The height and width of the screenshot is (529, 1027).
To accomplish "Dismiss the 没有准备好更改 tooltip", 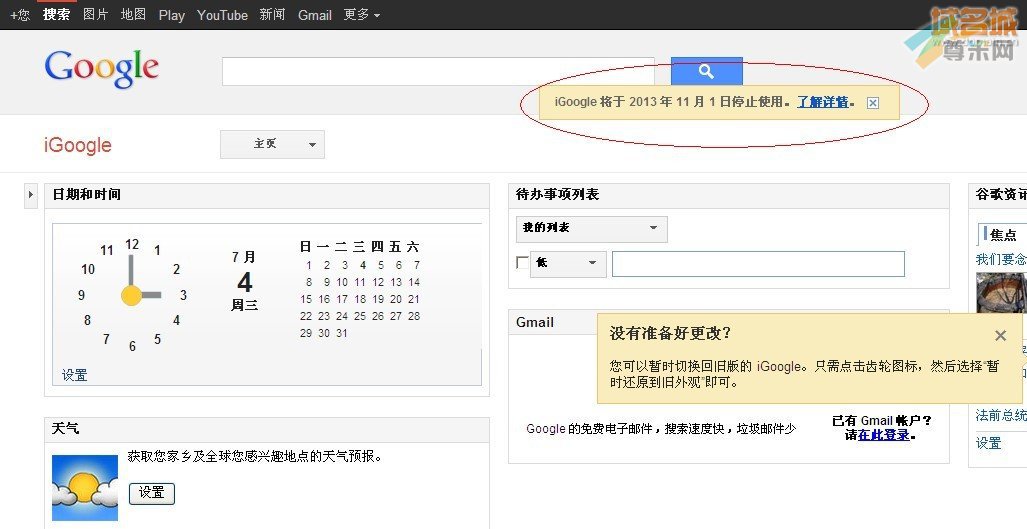I will [x=1000, y=336].
